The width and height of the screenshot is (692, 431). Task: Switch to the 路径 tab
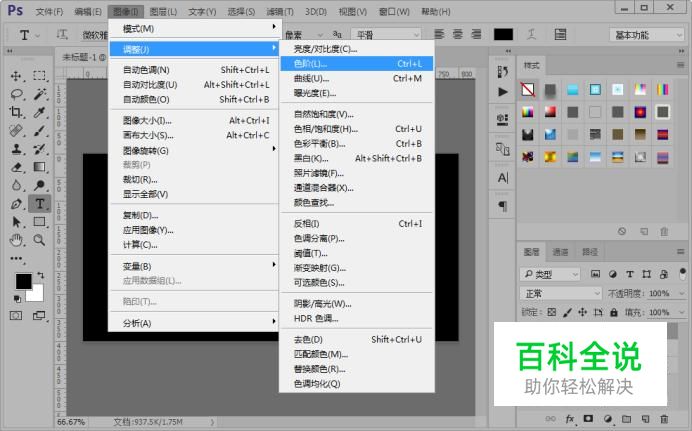pos(590,252)
